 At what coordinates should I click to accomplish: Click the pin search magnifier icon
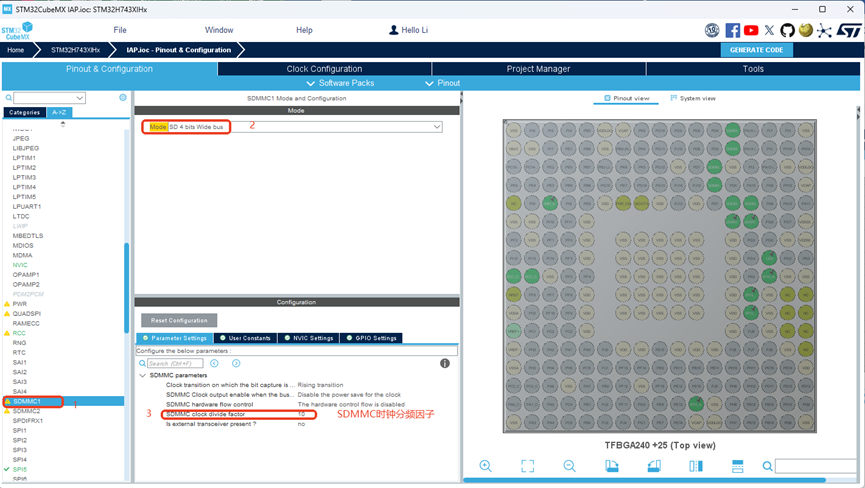point(767,466)
